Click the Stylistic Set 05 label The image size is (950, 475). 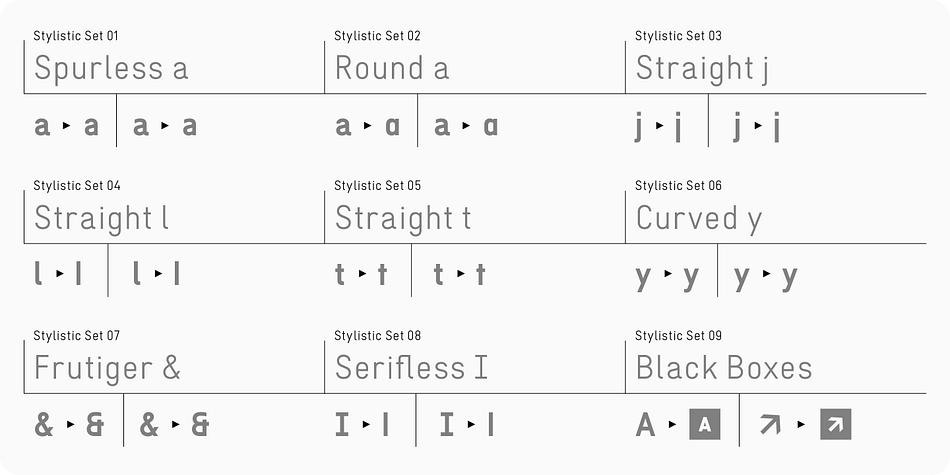(x=377, y=185)
